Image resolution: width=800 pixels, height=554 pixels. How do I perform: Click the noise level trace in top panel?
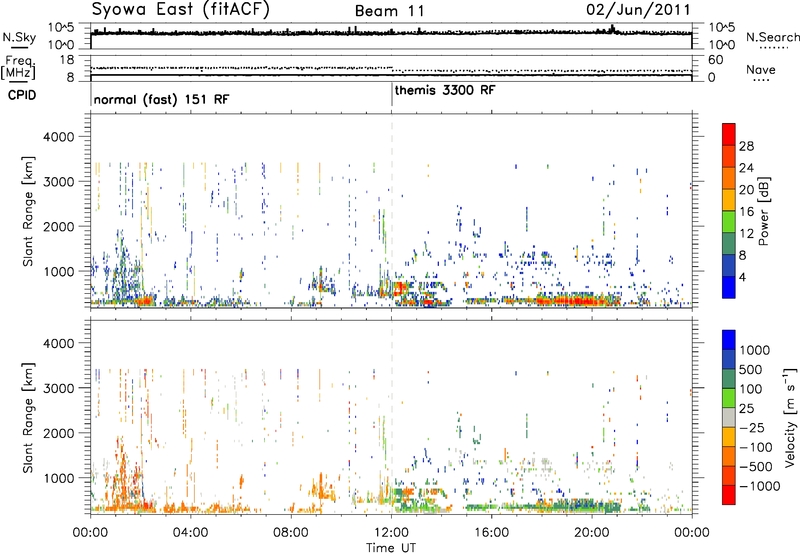391,33
